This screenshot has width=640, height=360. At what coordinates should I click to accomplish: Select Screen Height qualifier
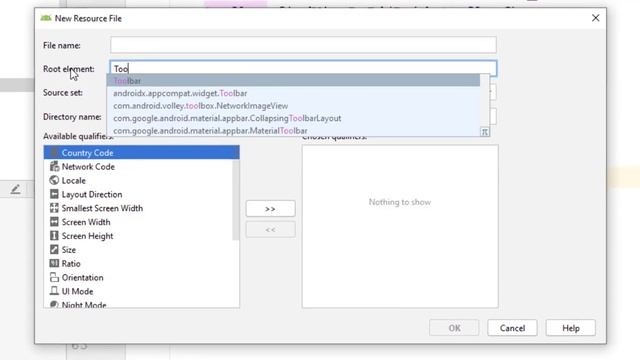coord(139,236)
